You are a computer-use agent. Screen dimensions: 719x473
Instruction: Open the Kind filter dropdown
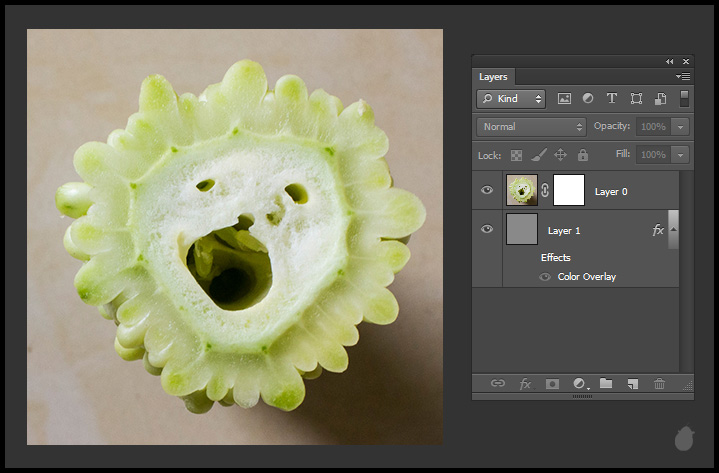[x=511, y=99]
